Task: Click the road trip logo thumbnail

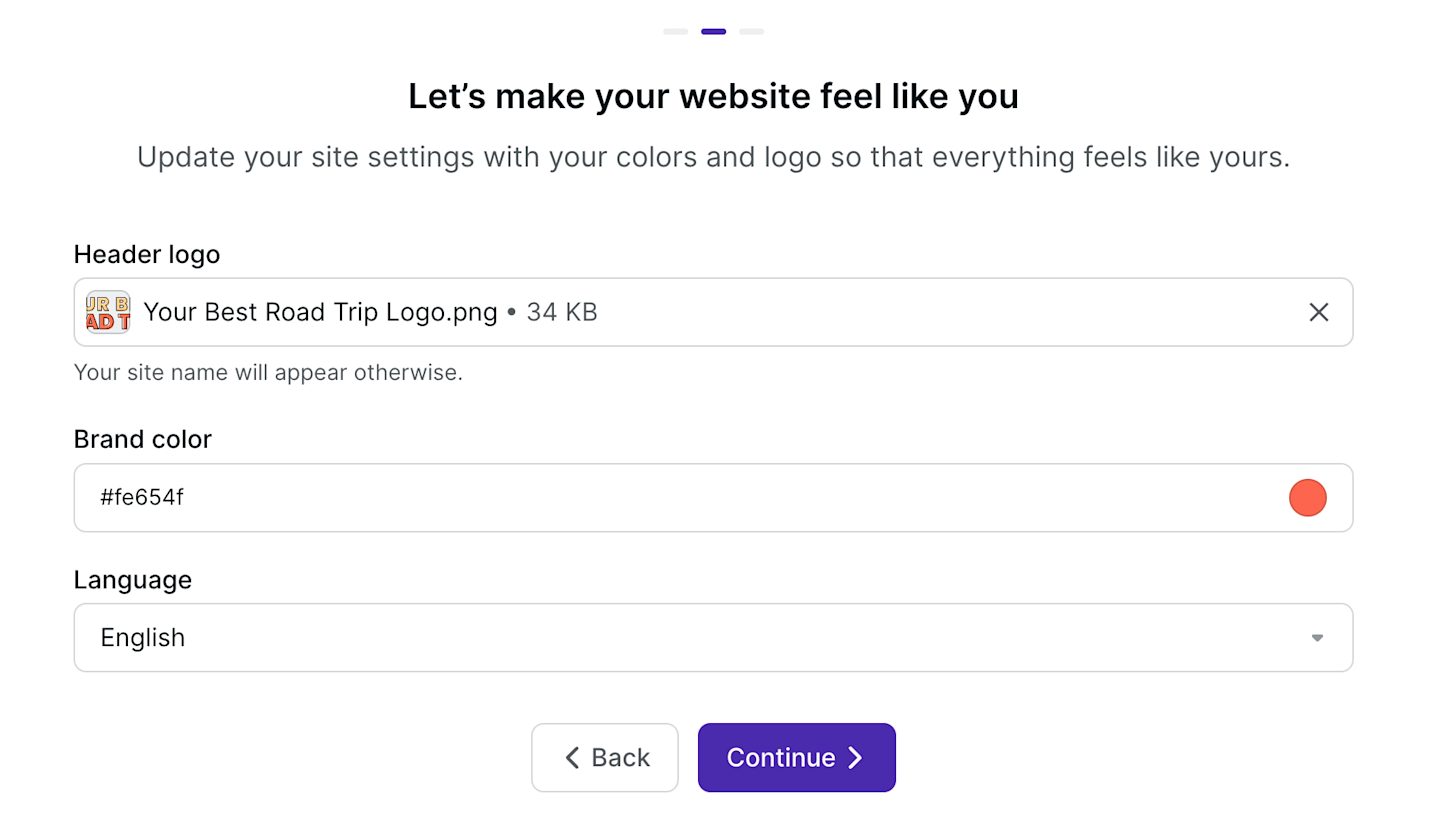Action: pos(108,312)
